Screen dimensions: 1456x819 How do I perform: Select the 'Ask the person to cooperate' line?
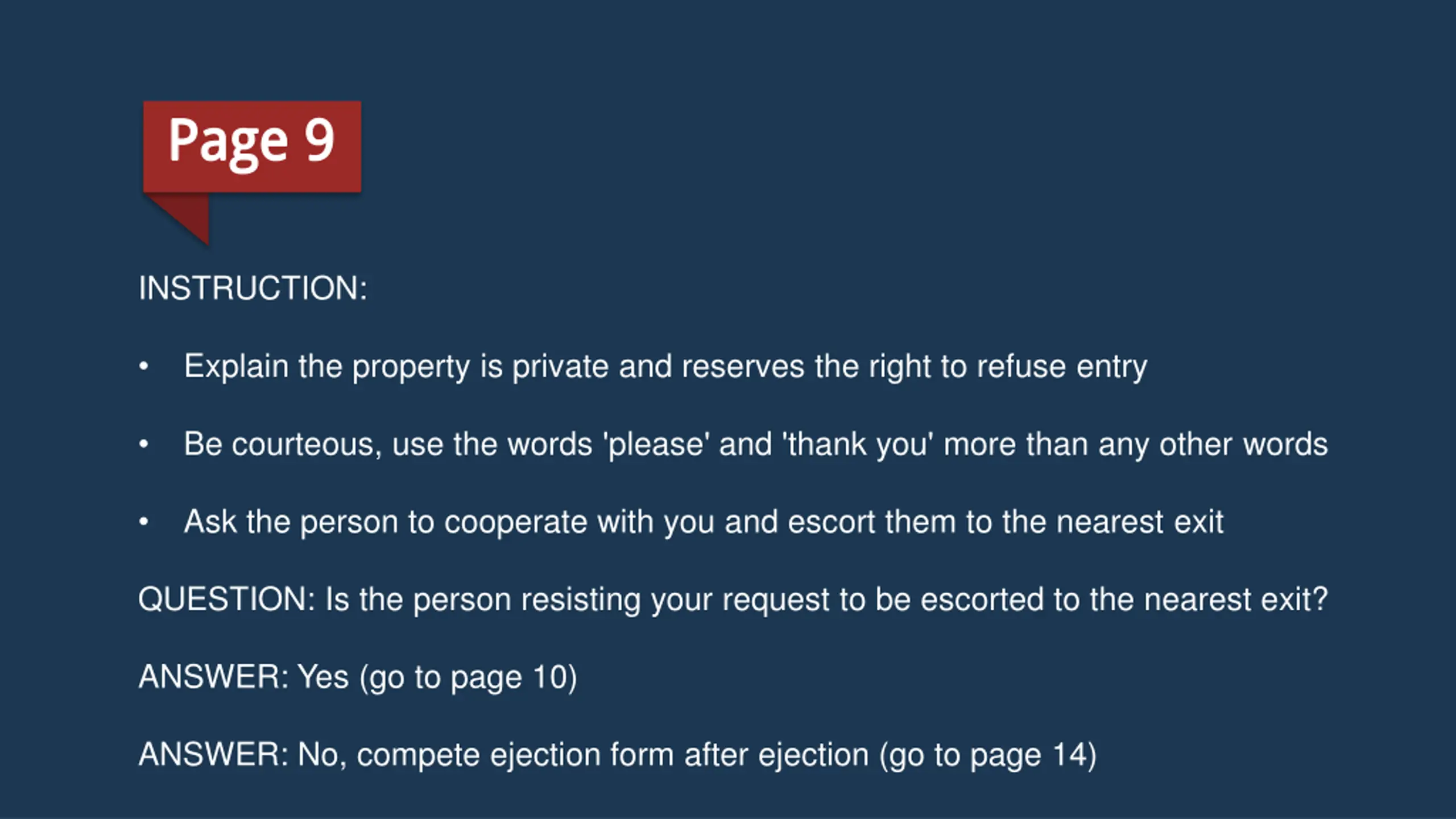(x=704, y=522)
